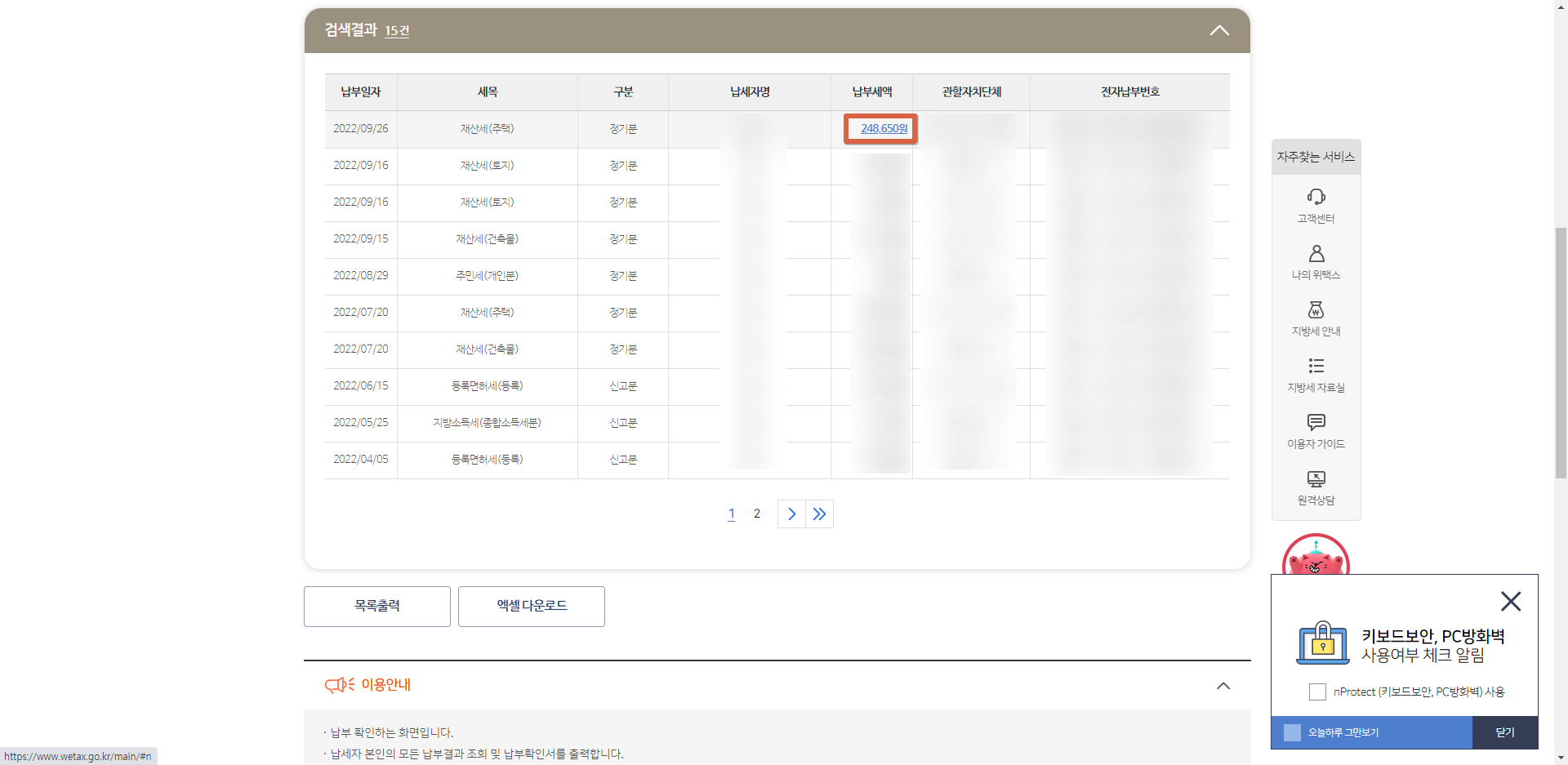
Task: Click 등록면허세(등록) cell dated 2022/06/15
Action: 488,386
